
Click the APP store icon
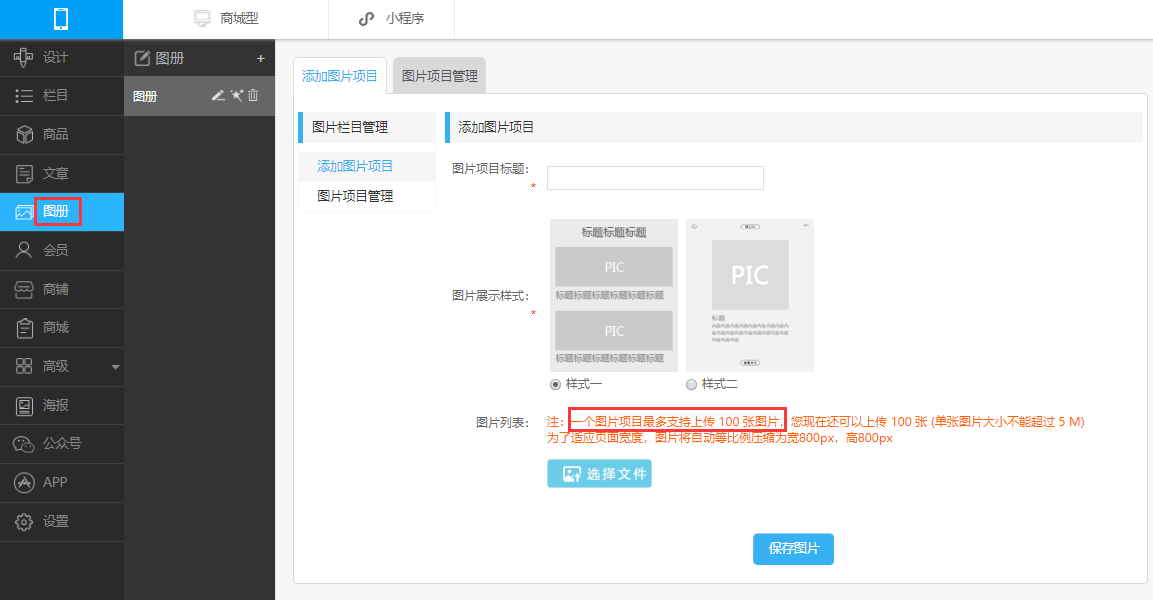24,482
